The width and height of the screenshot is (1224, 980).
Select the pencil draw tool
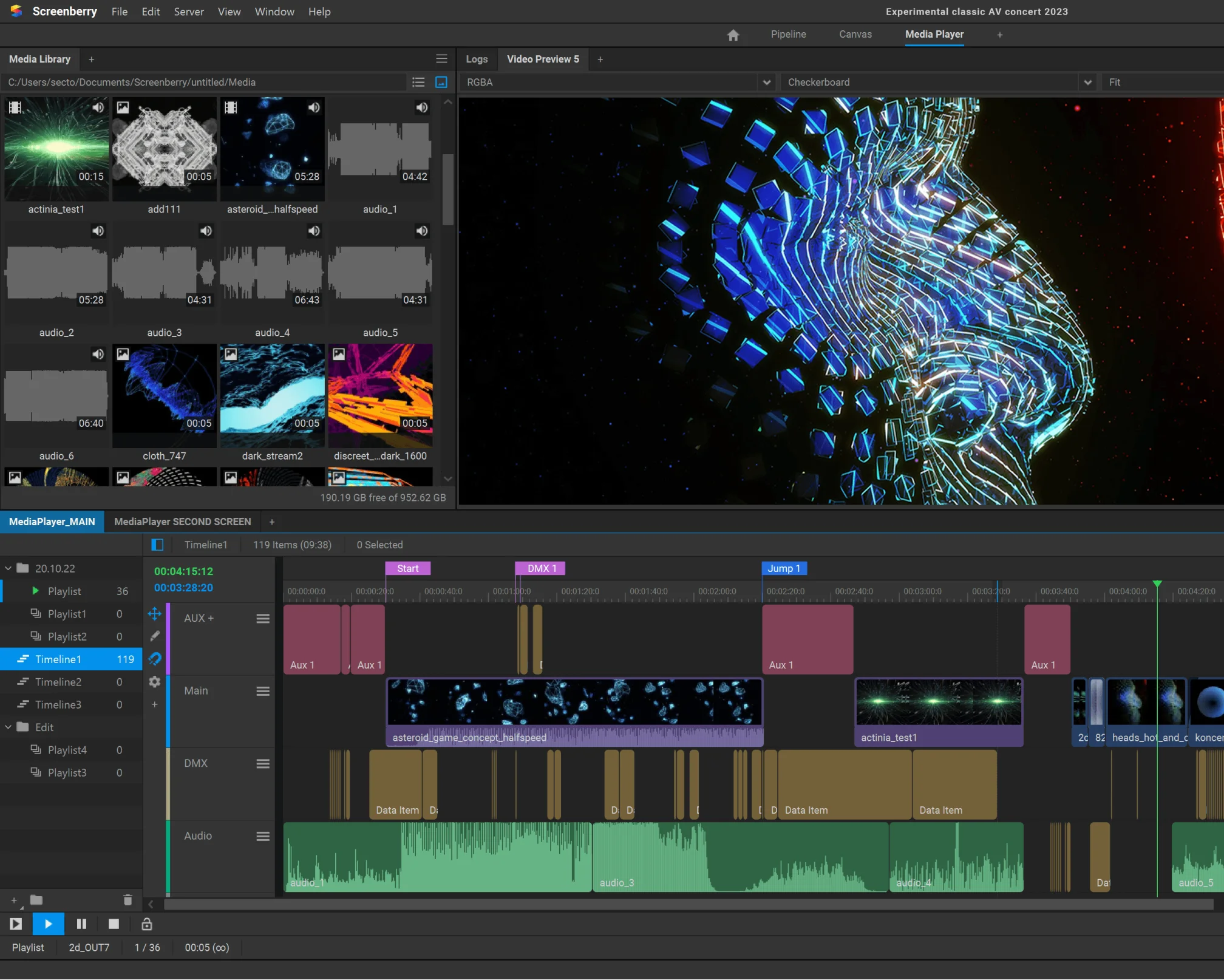[x=155, y=636]
